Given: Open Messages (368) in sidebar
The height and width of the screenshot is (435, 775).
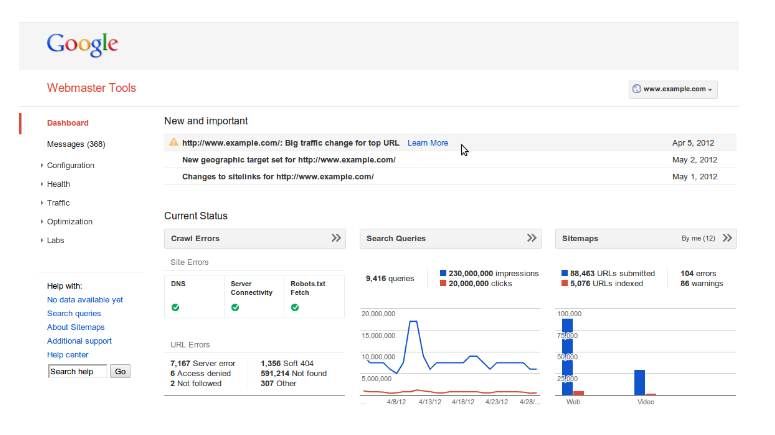Looking at the screenshot, I should click(76, 144).
